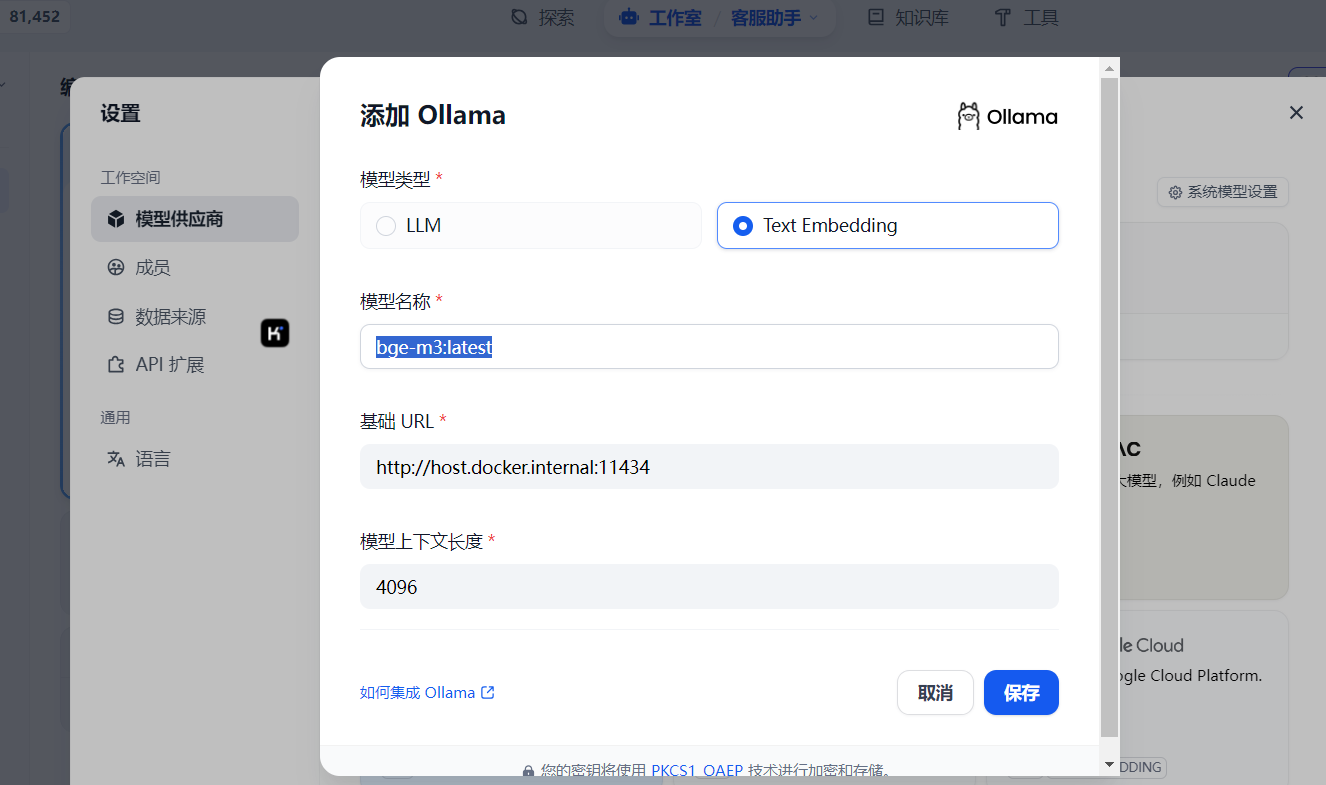Click the dialog scrollbar up arrow

click(x=1109, y=68)
